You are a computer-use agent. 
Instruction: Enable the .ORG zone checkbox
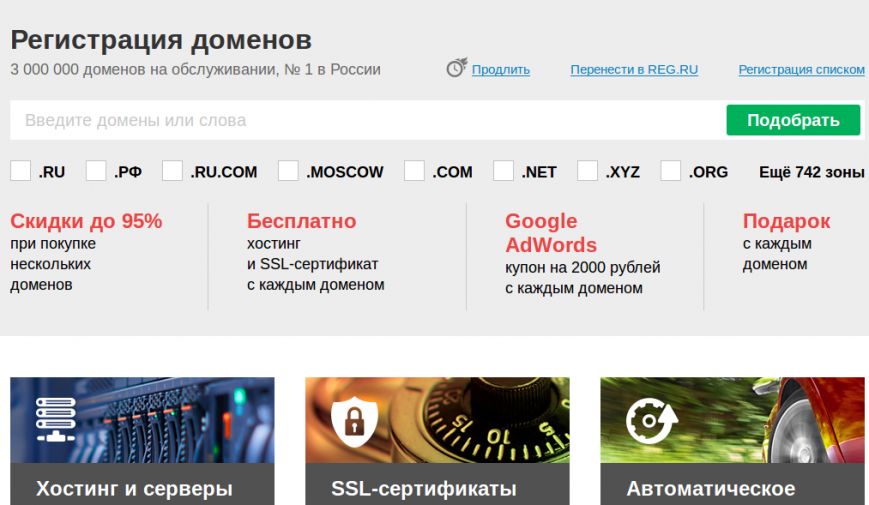point(671,171)
